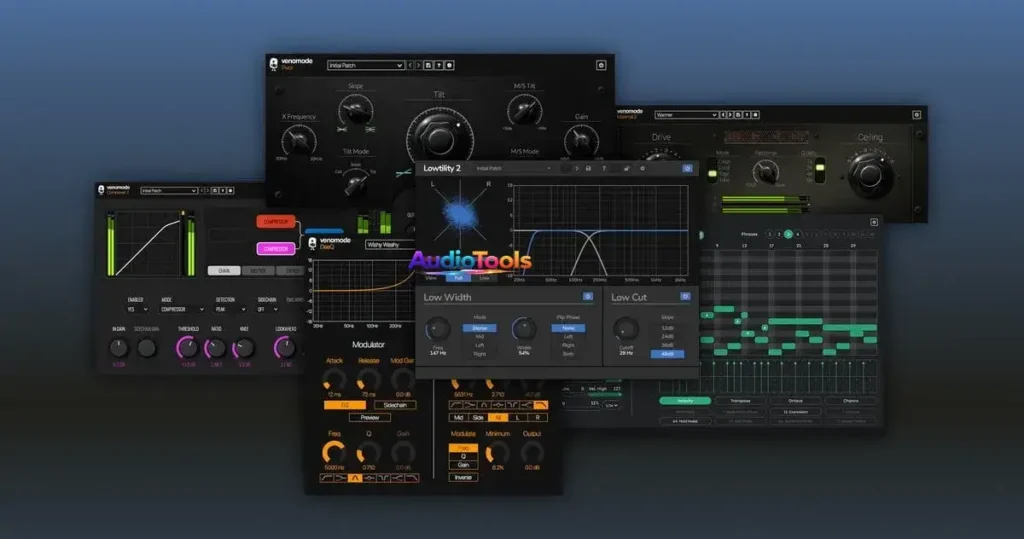Switch to Transpose tab in sequencer window

click(740, 400)
